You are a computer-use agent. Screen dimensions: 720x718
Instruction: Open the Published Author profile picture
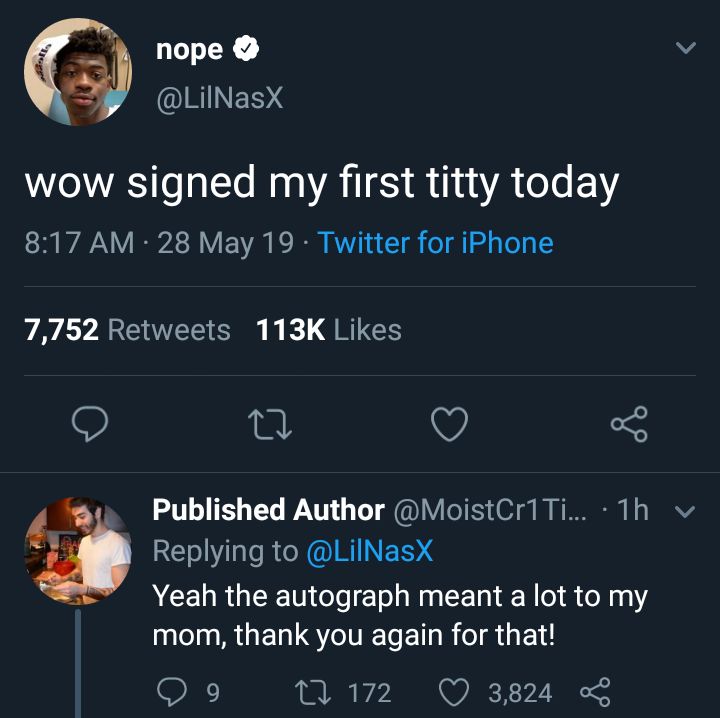77,550
